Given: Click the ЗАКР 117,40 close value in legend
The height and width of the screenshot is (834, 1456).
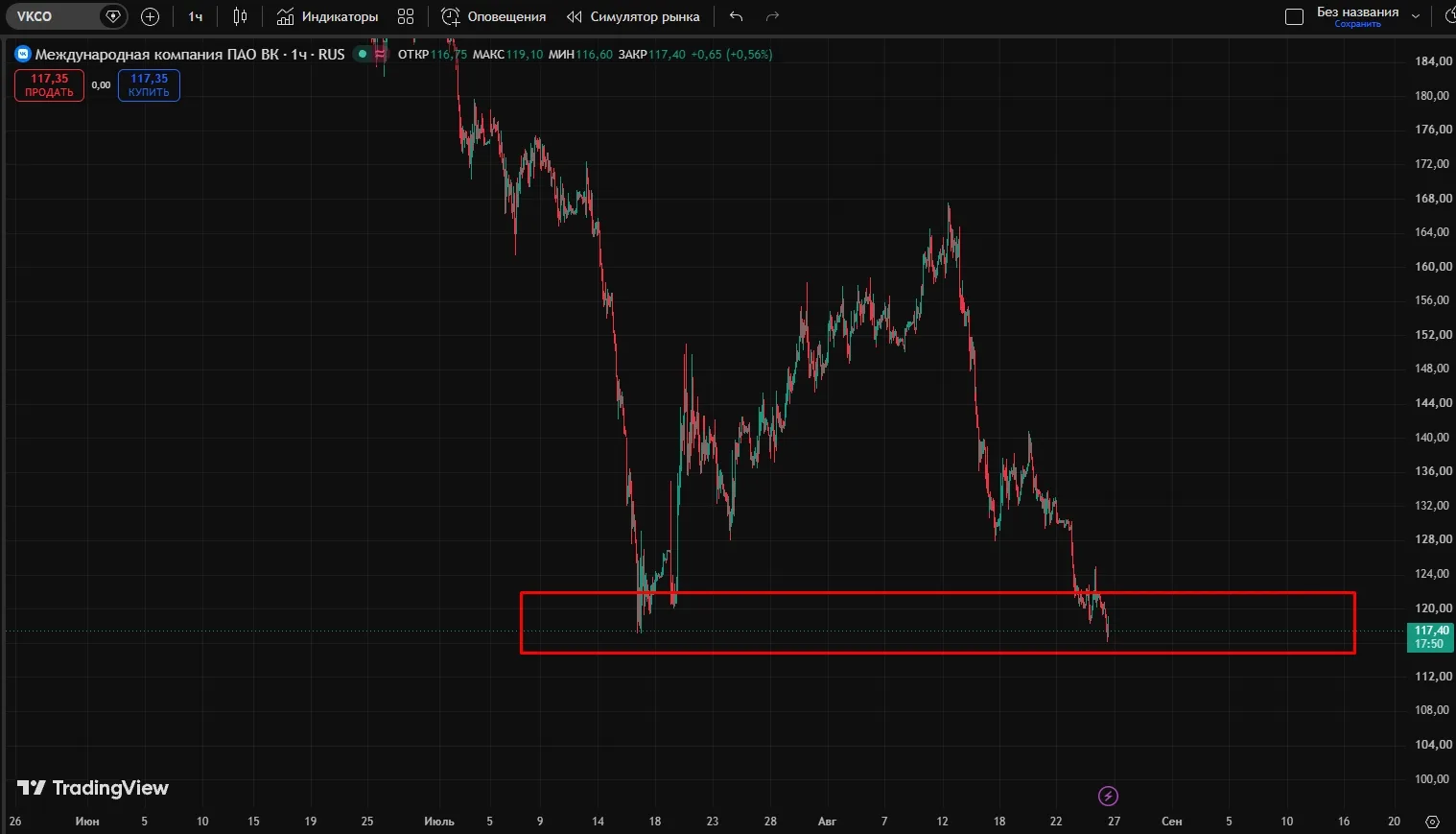Looking at the screenshot, I should point(652,55).
